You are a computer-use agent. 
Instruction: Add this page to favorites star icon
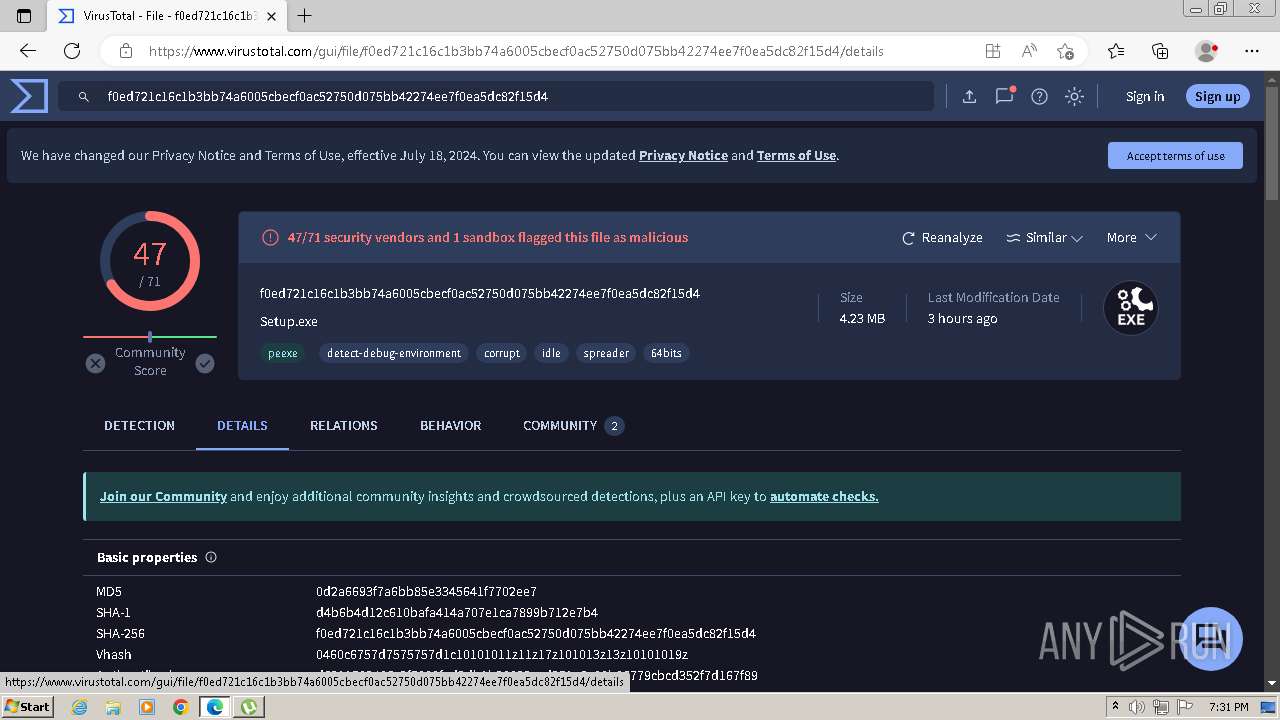click(x=1065, y=51)
